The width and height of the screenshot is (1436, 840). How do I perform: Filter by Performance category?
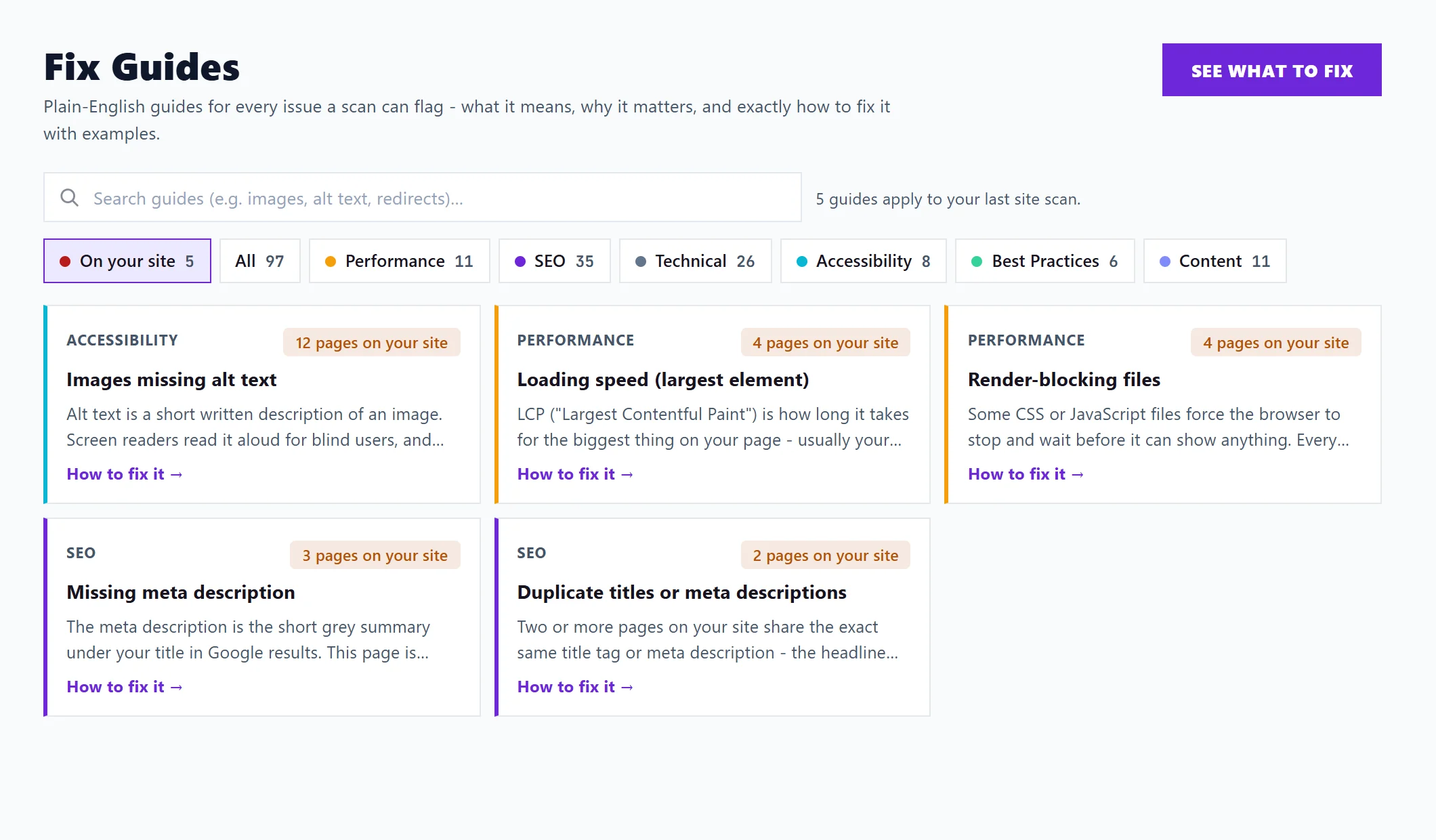point(399,261)
